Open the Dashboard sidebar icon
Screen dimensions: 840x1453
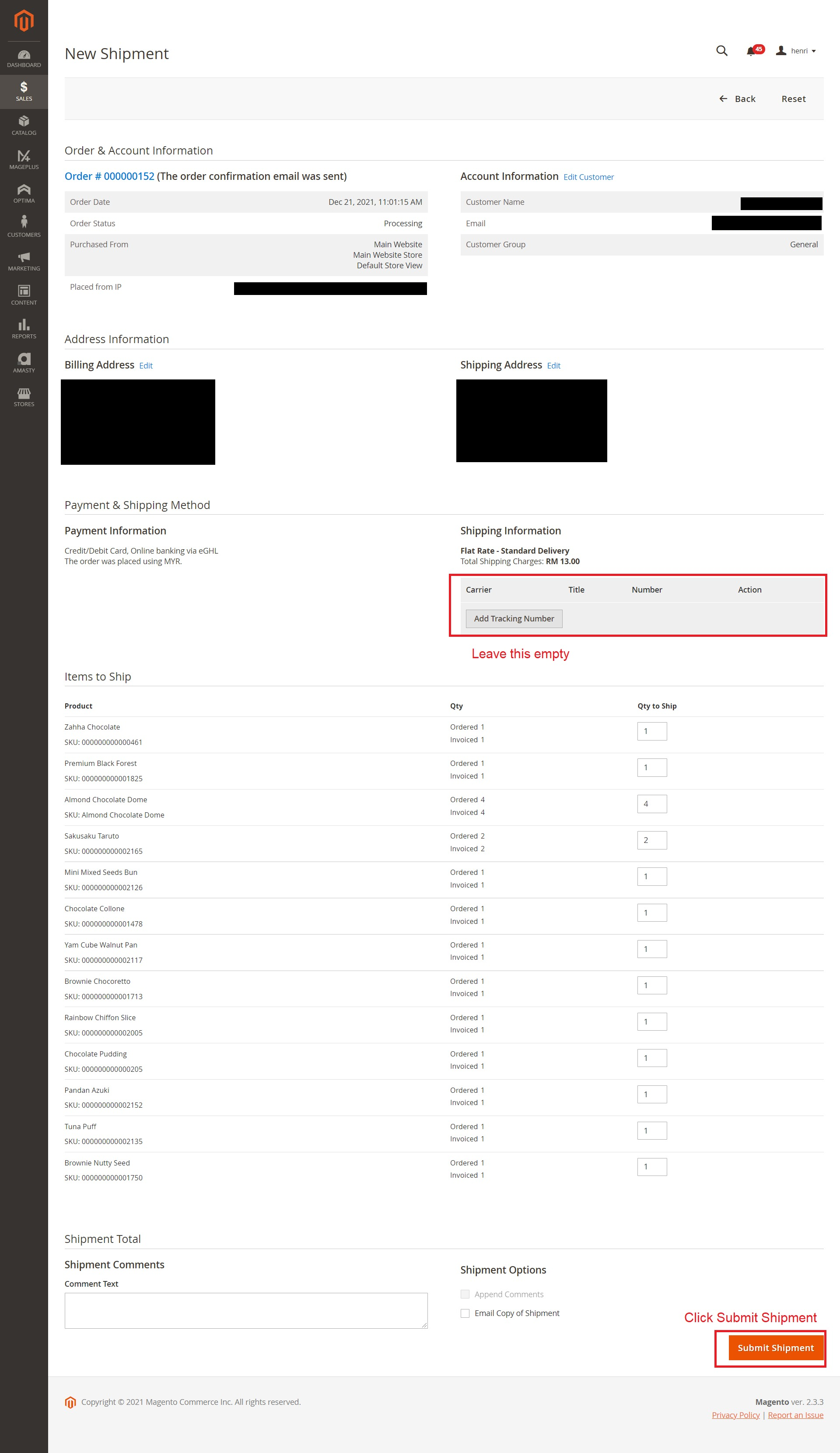coord(24,58)
